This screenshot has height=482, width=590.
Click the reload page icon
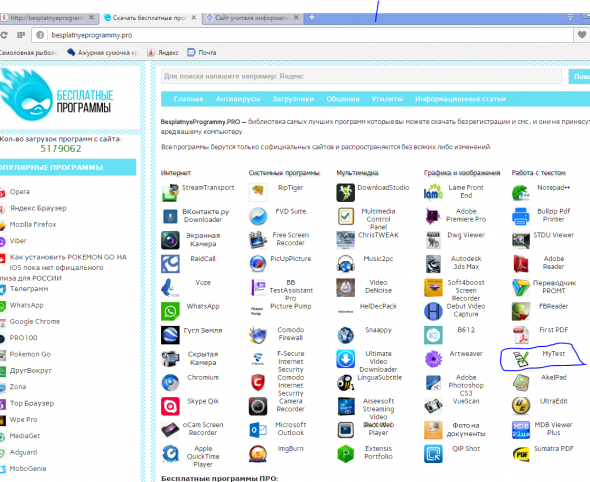tap(4, 35)
